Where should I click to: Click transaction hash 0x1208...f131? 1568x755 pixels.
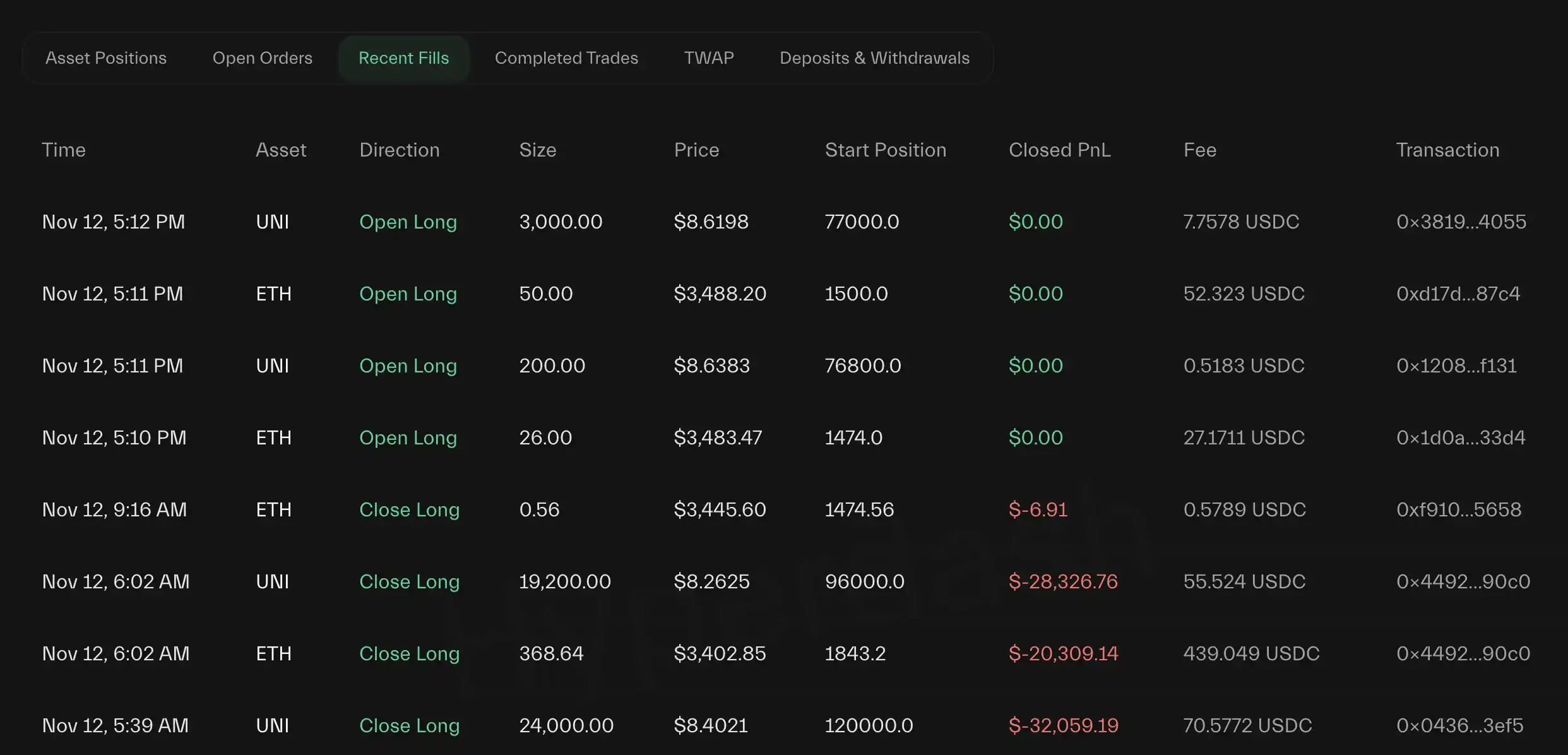pos(1456,366)
